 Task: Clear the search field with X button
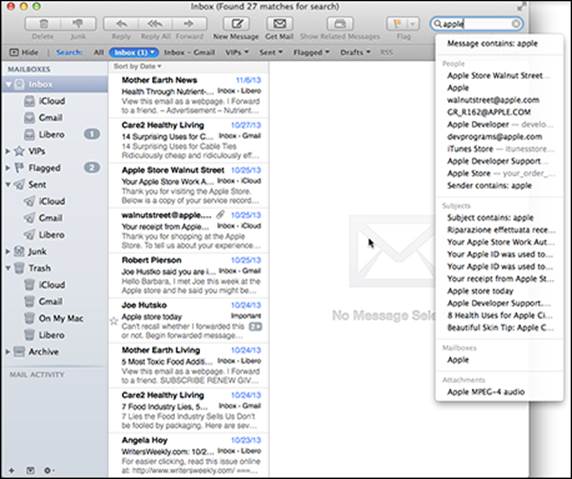tap(516, 24)
